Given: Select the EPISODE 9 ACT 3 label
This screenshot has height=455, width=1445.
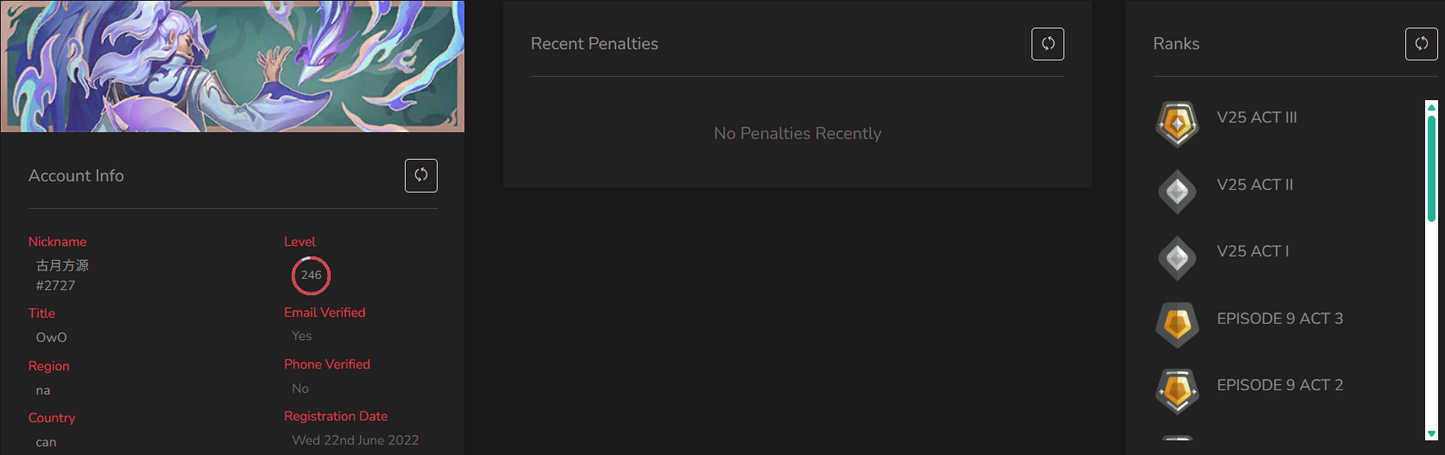Looking at the screenshot, I should coord(1280,318).
